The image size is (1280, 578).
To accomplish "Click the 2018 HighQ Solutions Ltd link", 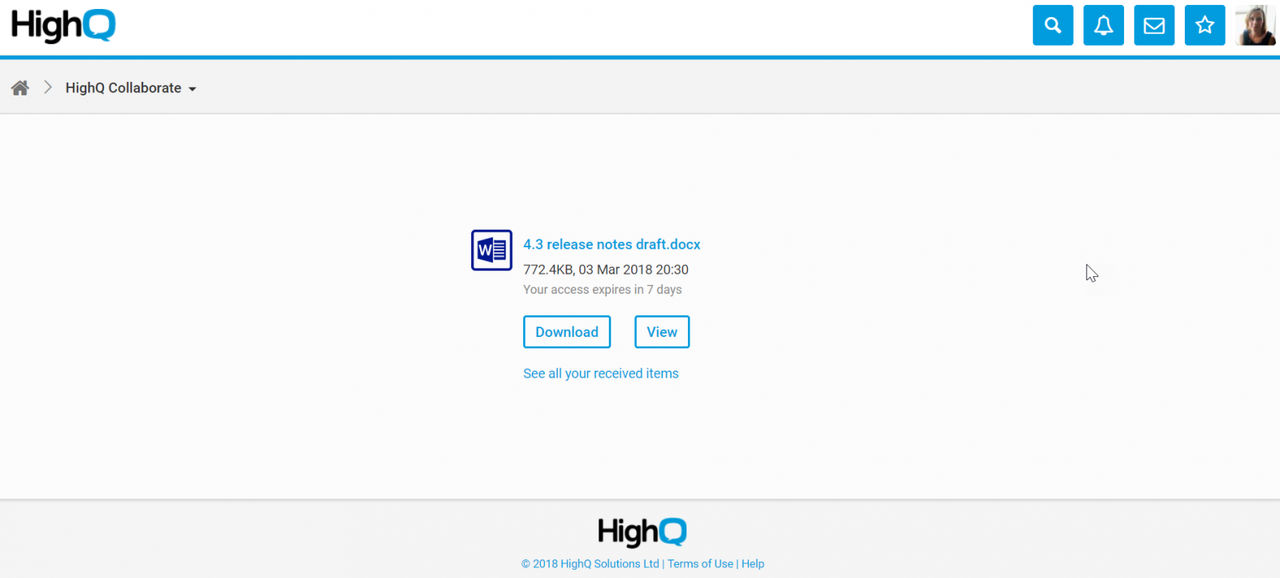I will [590, 564].
